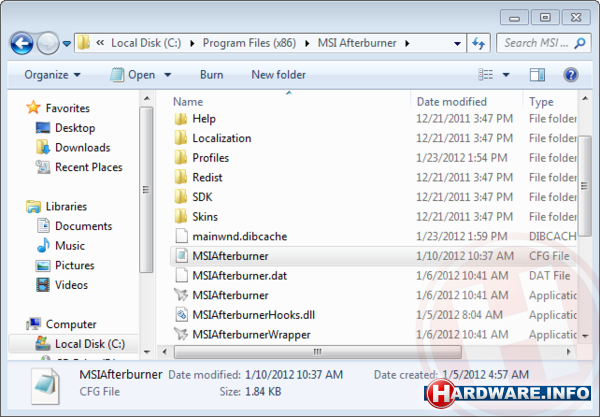
Task: Click the New folder button
Action: [x=278, y=75]
